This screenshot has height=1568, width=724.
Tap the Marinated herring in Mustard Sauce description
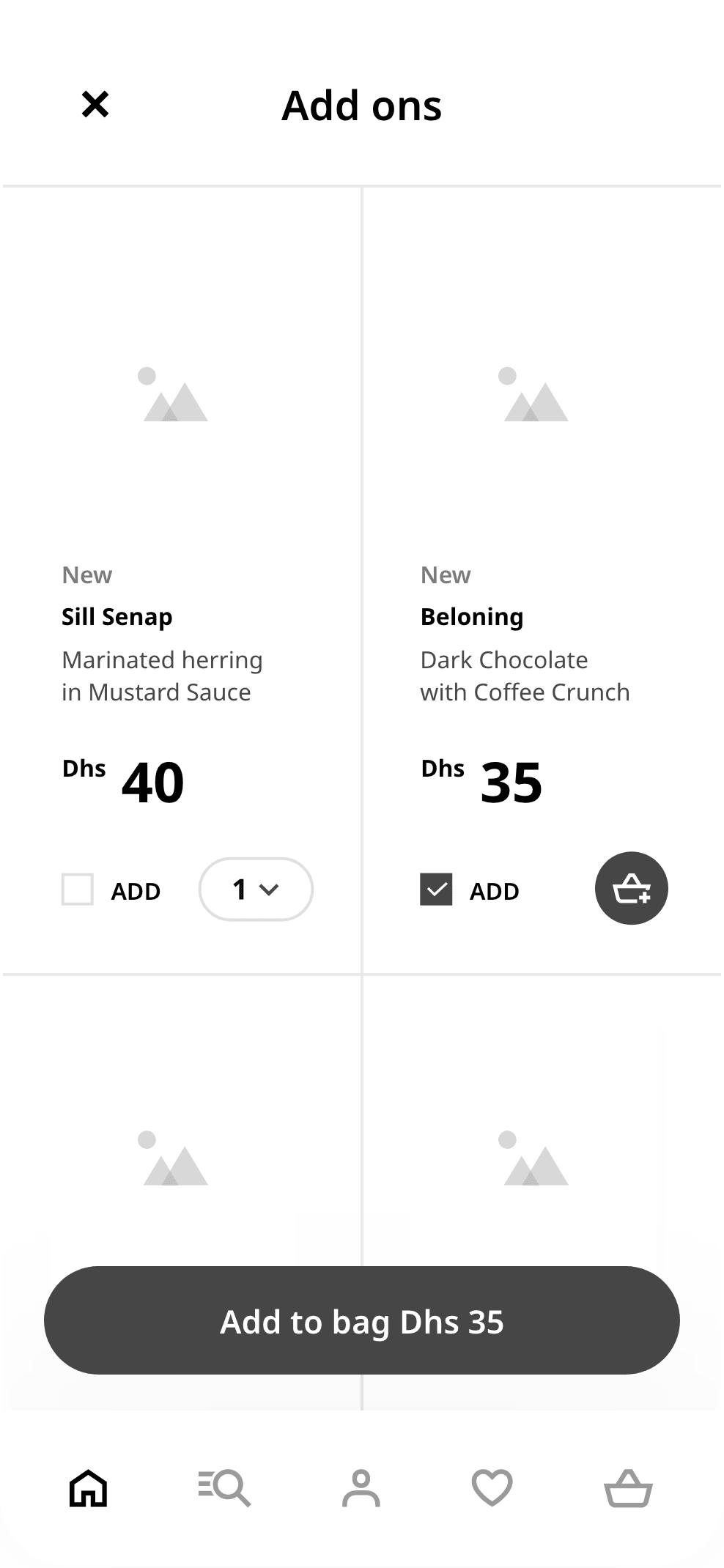162,676
